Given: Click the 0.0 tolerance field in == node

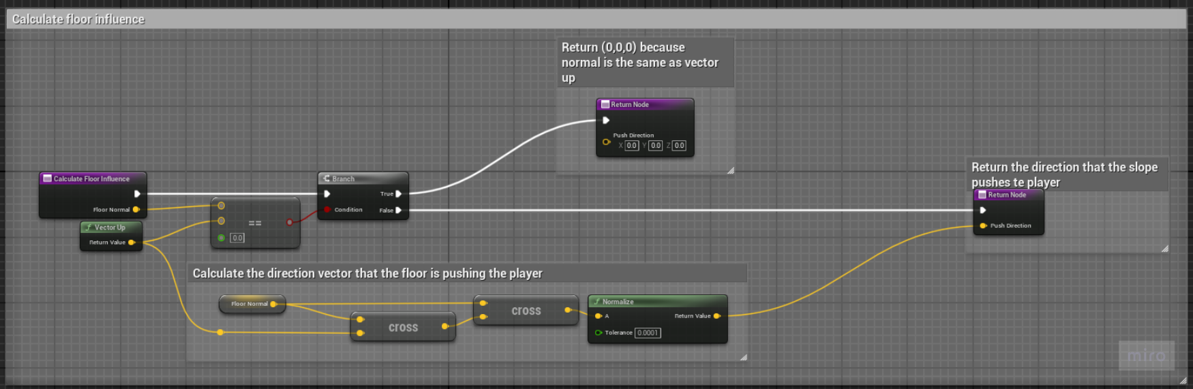Looking at the screenshot, I should [237, 238].
